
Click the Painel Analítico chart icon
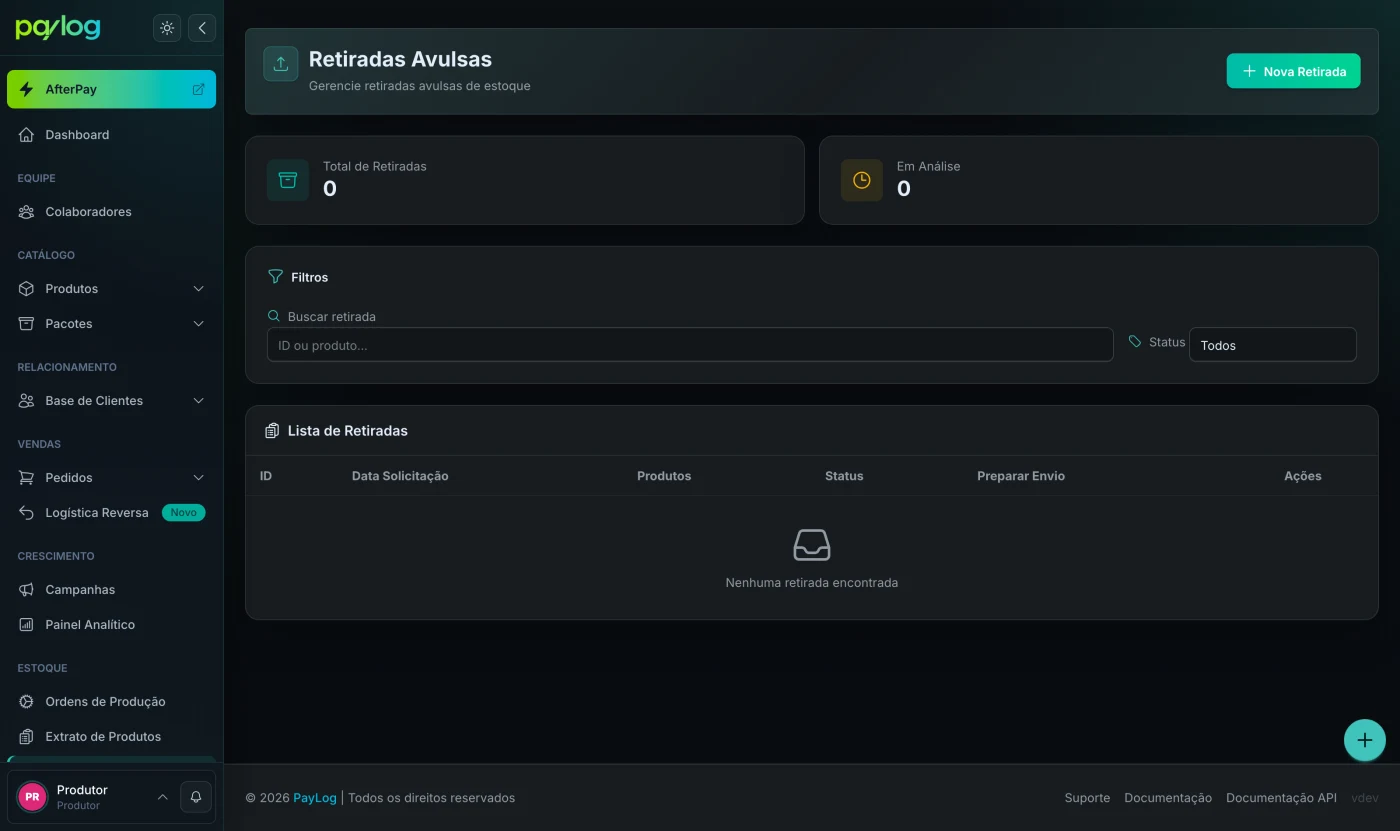(x=27, y=625)
